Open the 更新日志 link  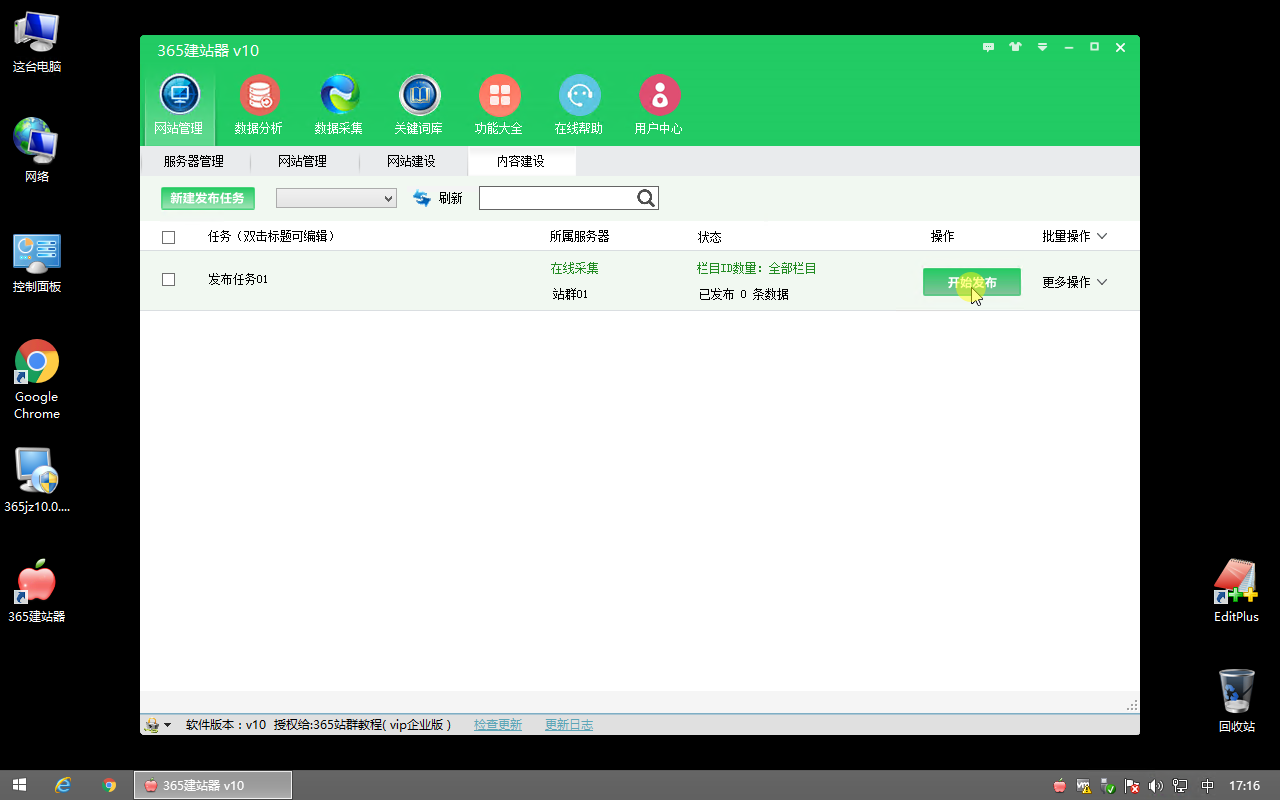pyautogui.click(x=569, y=725)
